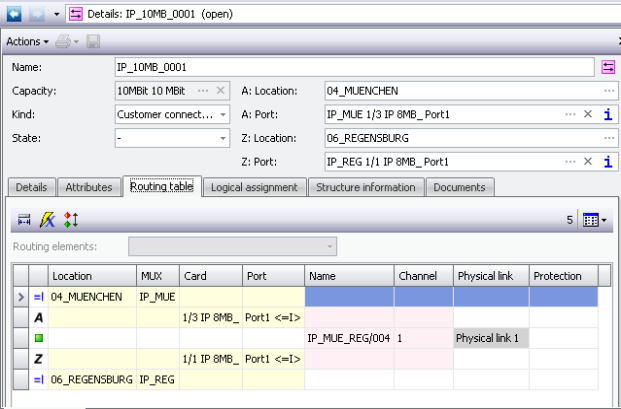Open the Logical assignment tab
621x409 pixels.
254,187
